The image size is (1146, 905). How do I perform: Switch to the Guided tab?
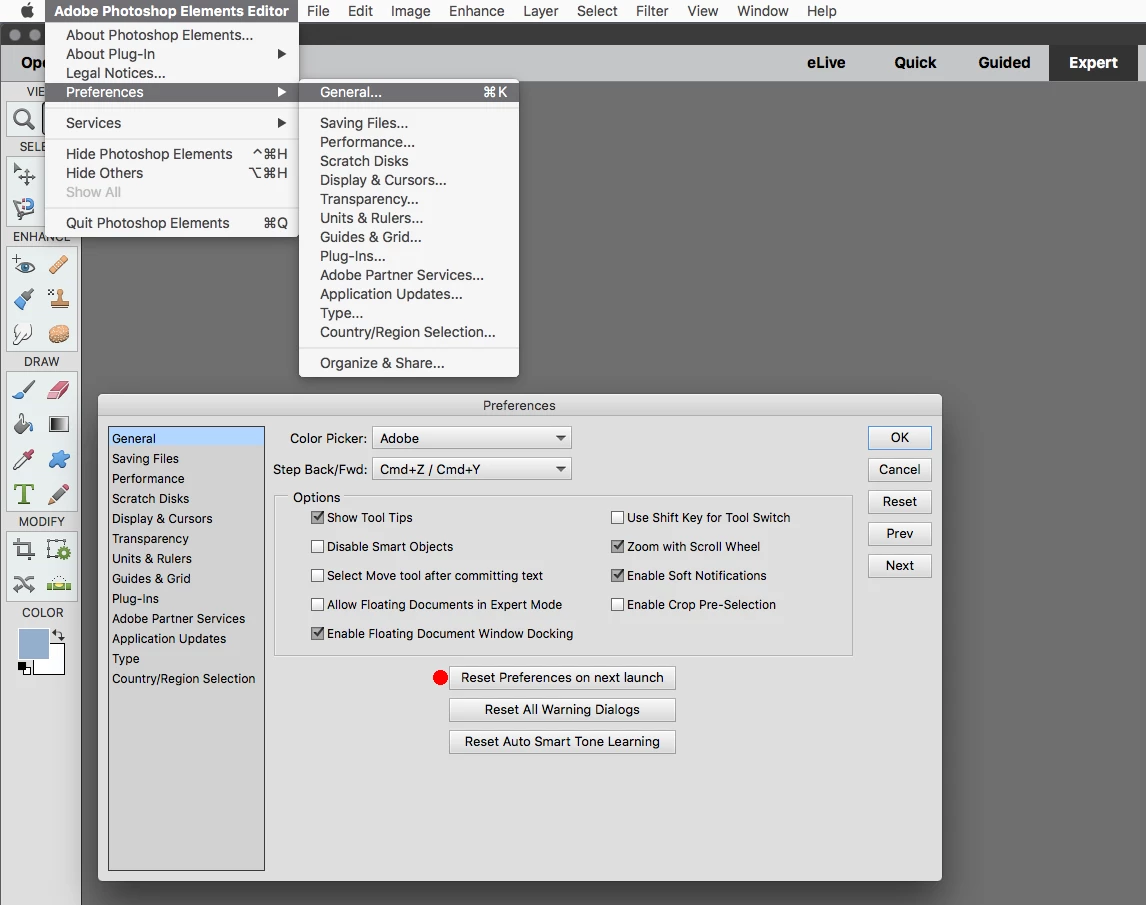pyautogui.click(x=1004, y=63)
